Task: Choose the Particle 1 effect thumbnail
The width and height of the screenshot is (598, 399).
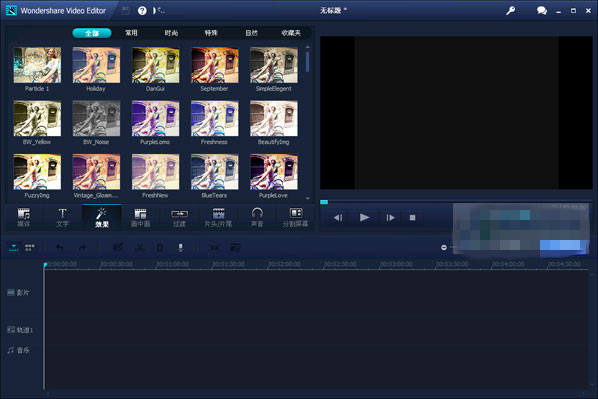Action: (x=37, y=65)
